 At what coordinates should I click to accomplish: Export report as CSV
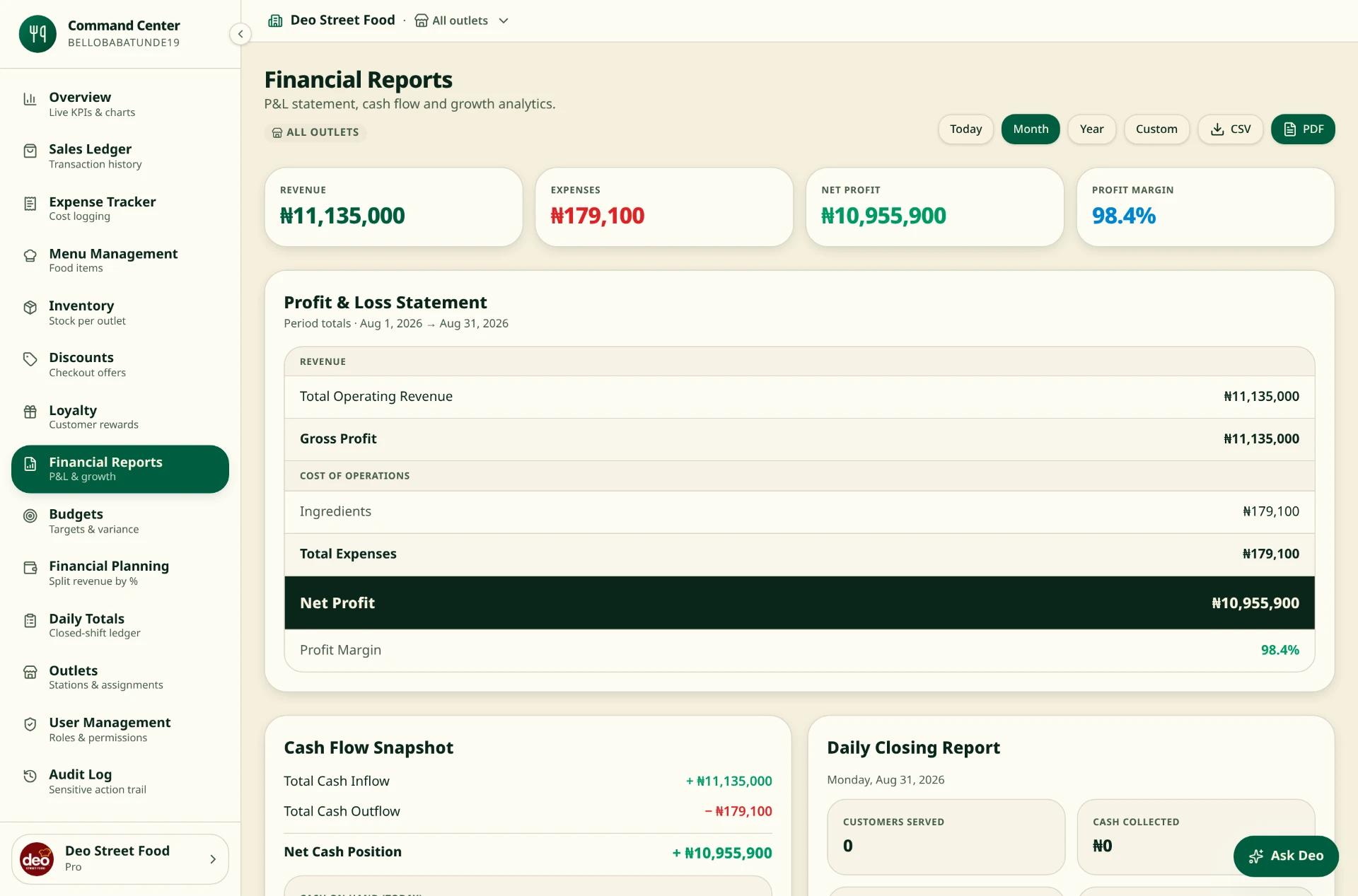1230,129
